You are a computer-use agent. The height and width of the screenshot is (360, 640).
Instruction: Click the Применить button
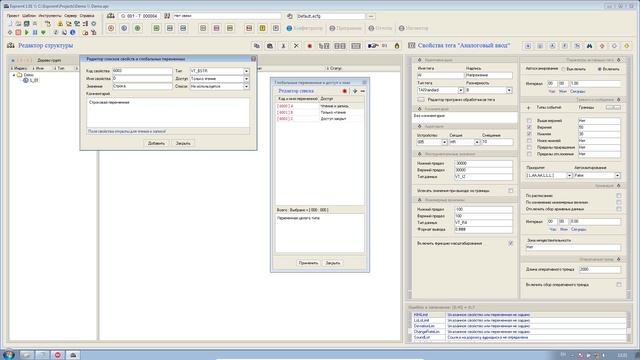pyautogui.click(x=308, y=263)
